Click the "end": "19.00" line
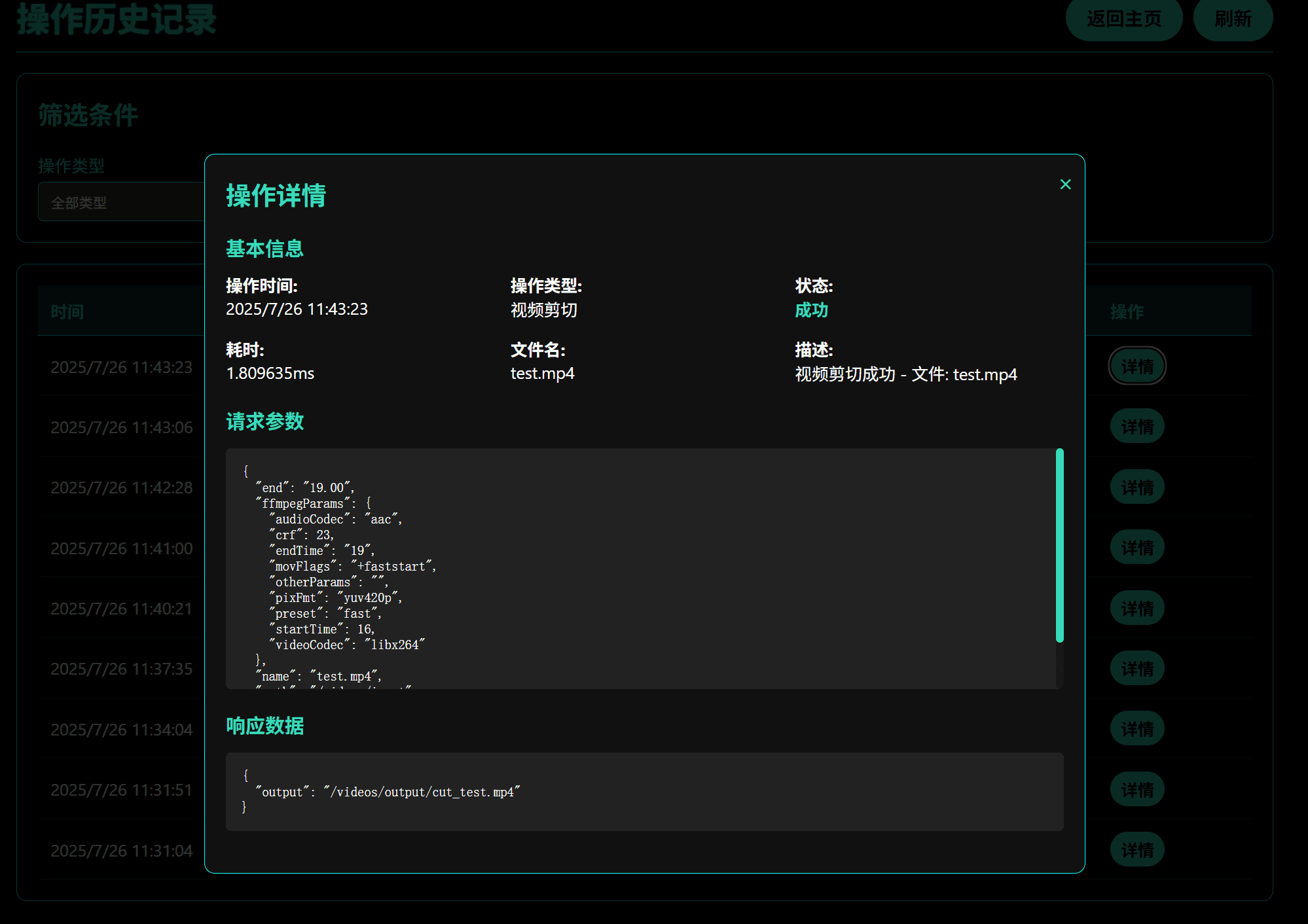The image size is (1308, 924). 305,488
